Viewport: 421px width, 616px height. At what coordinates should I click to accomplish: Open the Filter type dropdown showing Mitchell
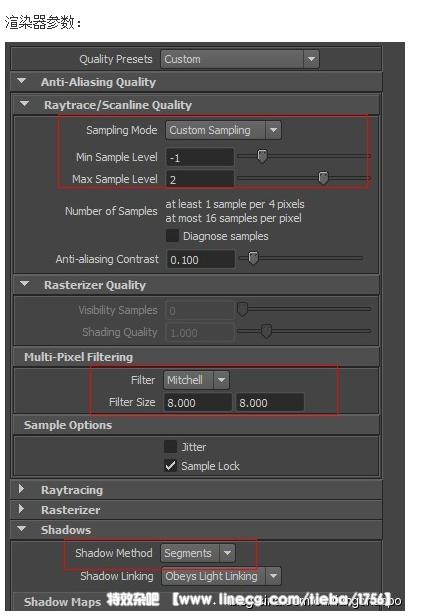click(196, 380)
